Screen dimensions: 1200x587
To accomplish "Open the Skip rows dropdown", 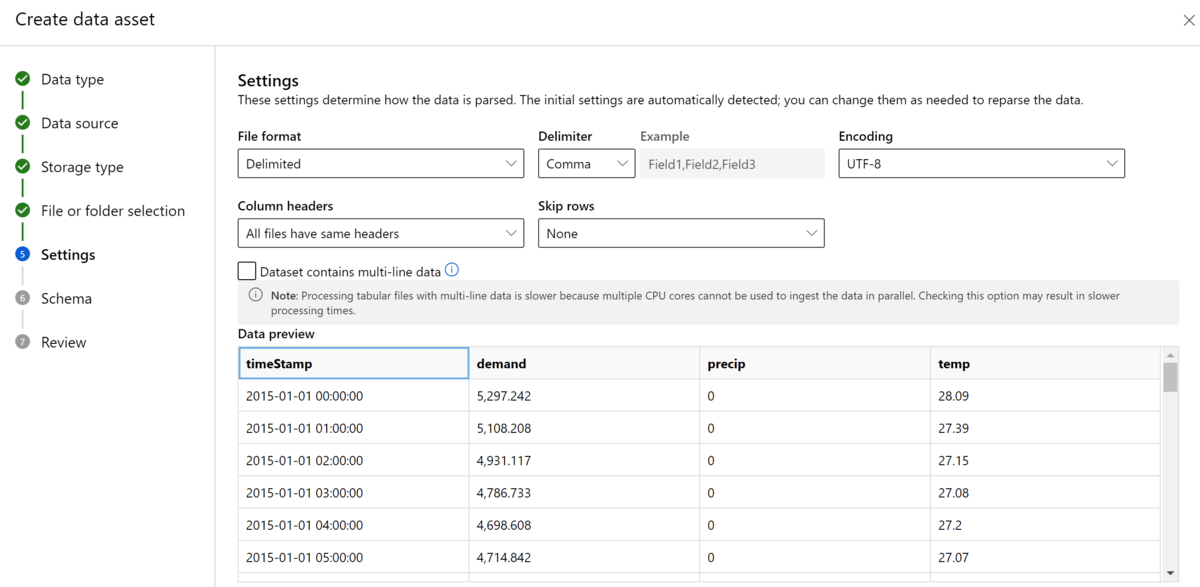I will click(x=680, y=234).
